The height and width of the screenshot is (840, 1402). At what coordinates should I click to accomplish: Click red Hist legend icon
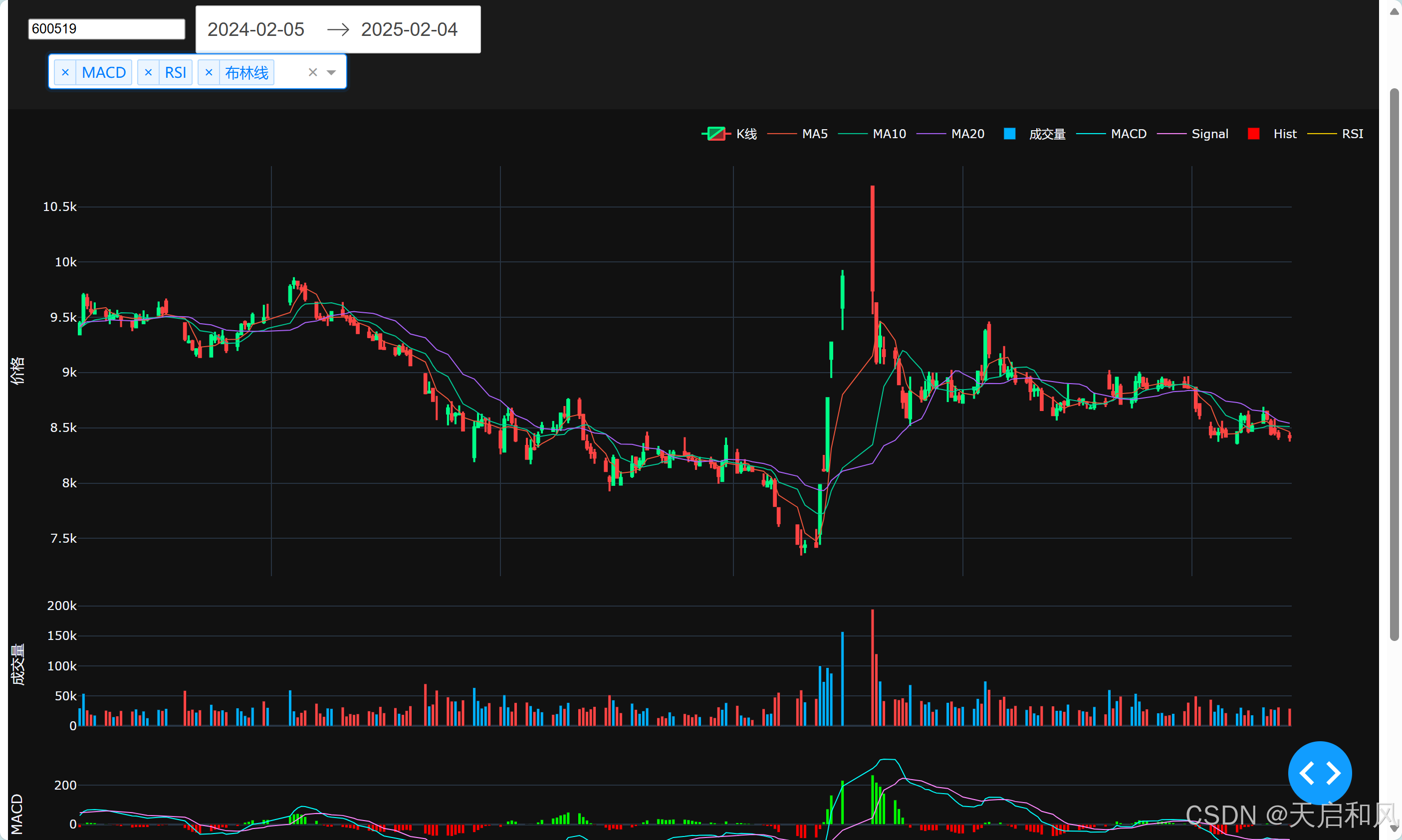pyautogui.click(x=1254, y=134)
